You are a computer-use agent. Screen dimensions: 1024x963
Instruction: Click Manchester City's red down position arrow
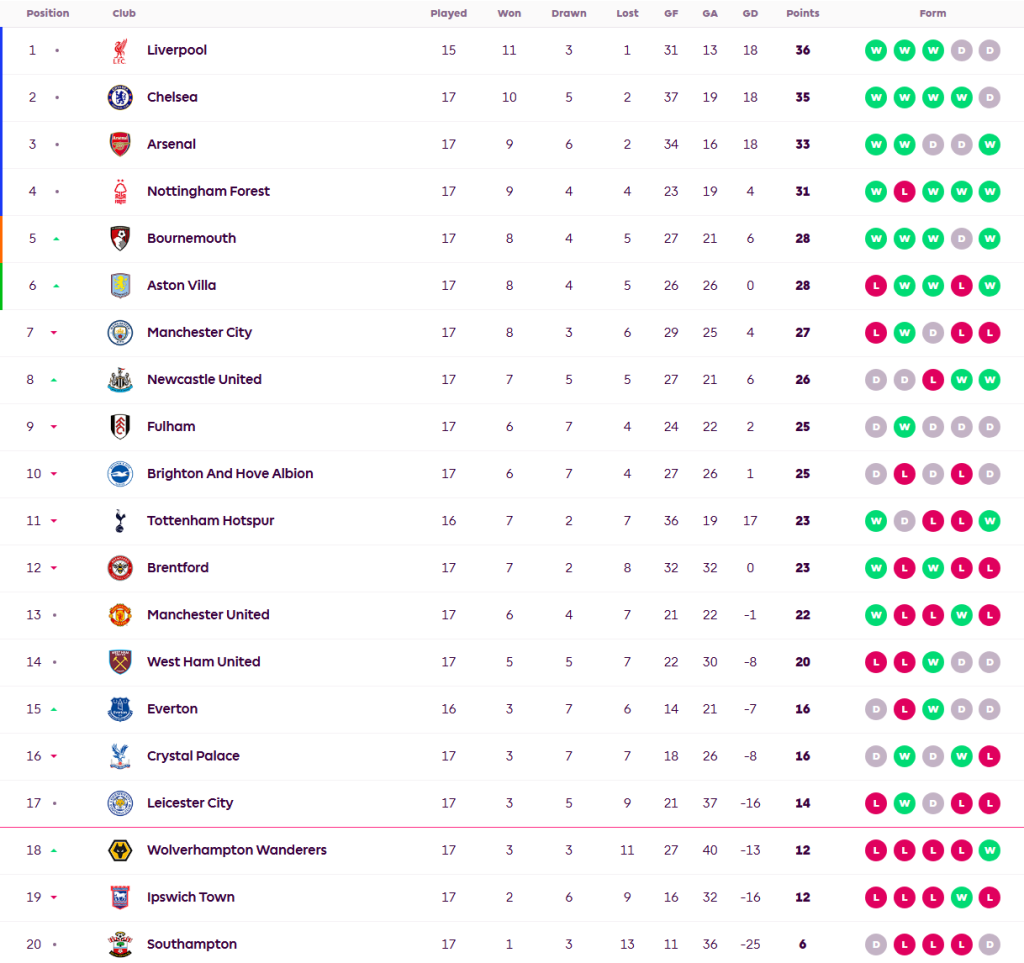(x=54, y=333)
